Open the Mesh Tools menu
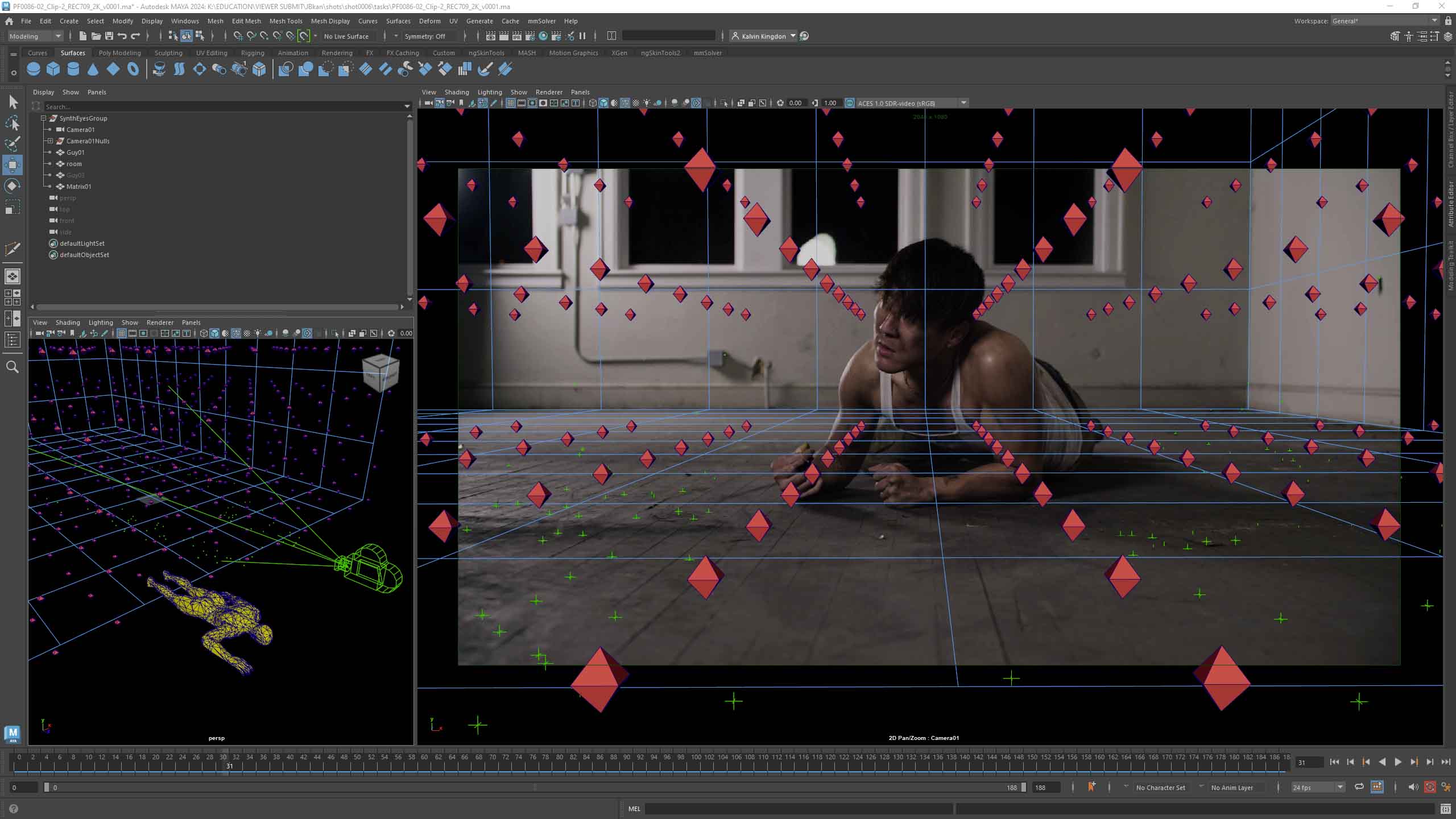Image resolution: width=1456 pixels, height=819 pixels. point(286,21)
